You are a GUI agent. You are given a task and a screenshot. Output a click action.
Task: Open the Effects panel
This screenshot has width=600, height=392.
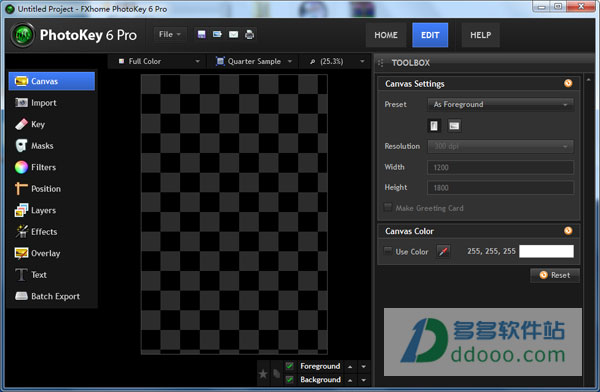click(52, 232)
